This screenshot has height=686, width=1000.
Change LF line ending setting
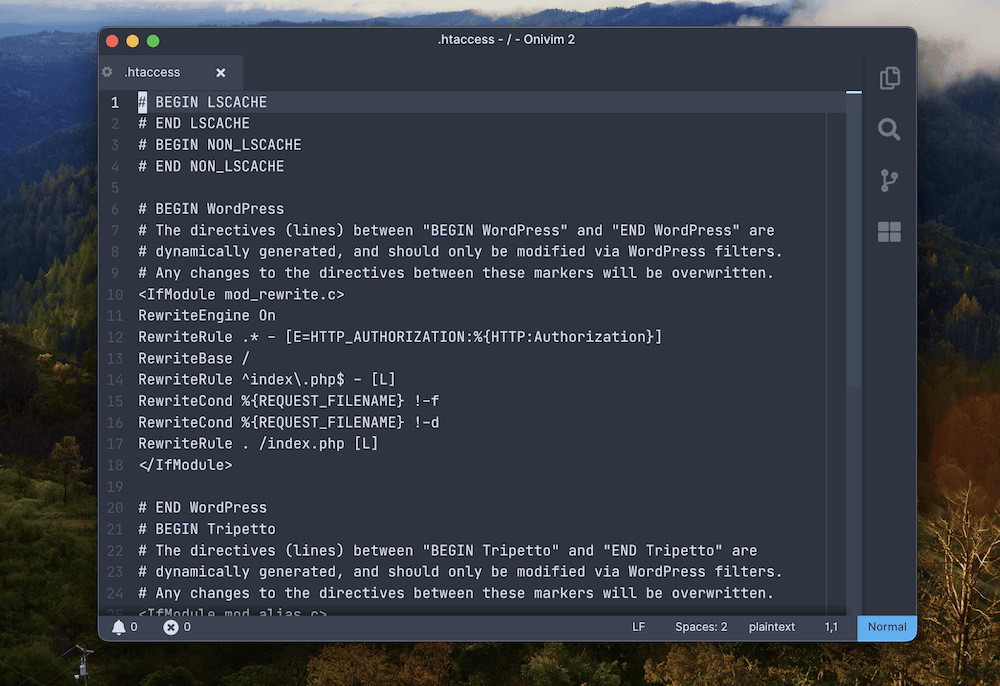[x=638, y=627]
